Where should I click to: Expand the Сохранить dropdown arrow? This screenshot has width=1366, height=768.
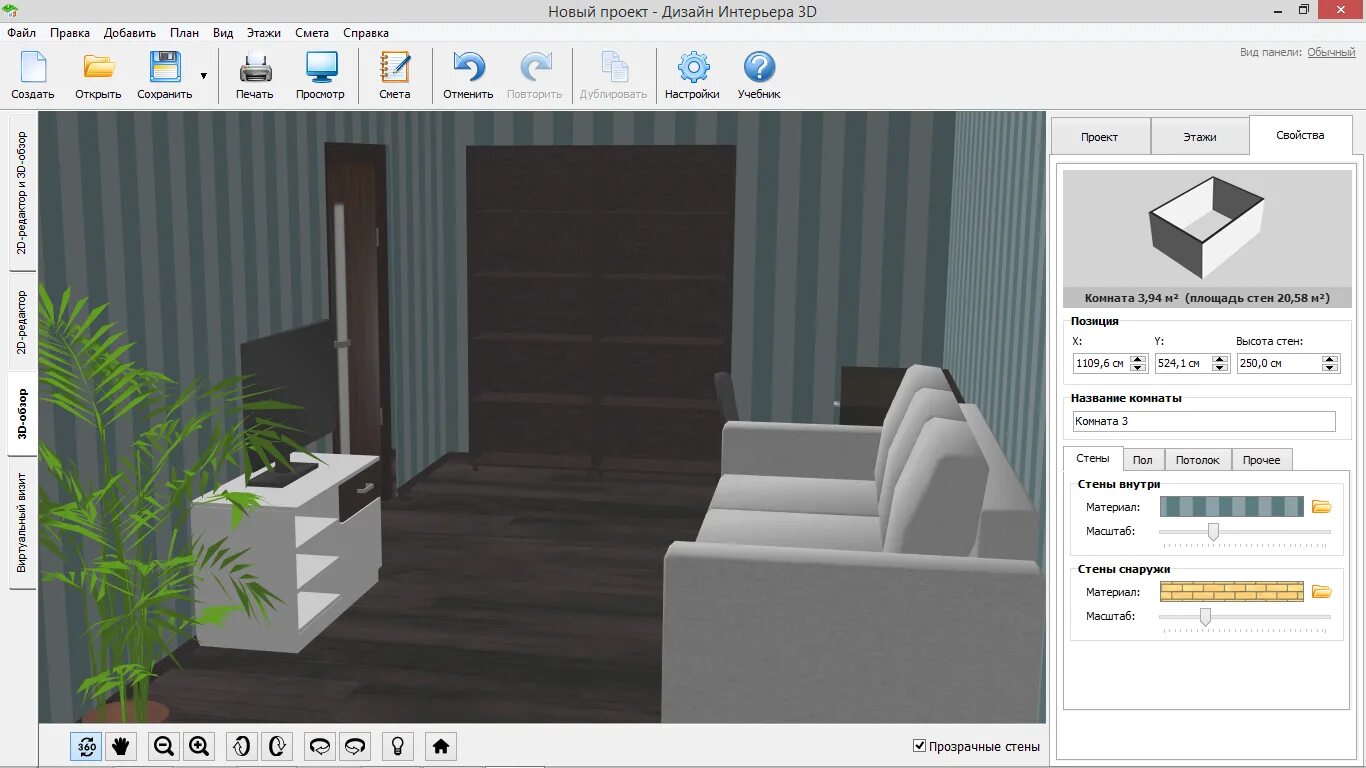(x=204, y=76)
